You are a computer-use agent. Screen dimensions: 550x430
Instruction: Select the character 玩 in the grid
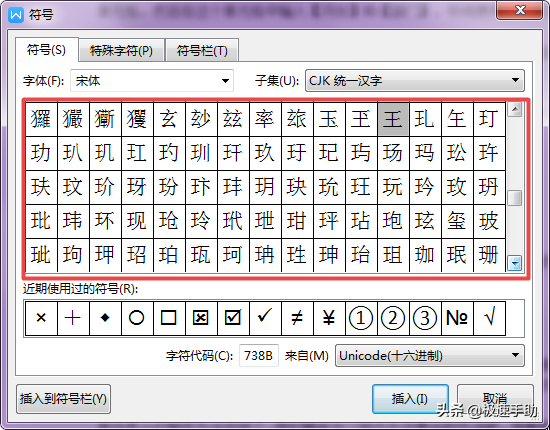coord(393,187)
